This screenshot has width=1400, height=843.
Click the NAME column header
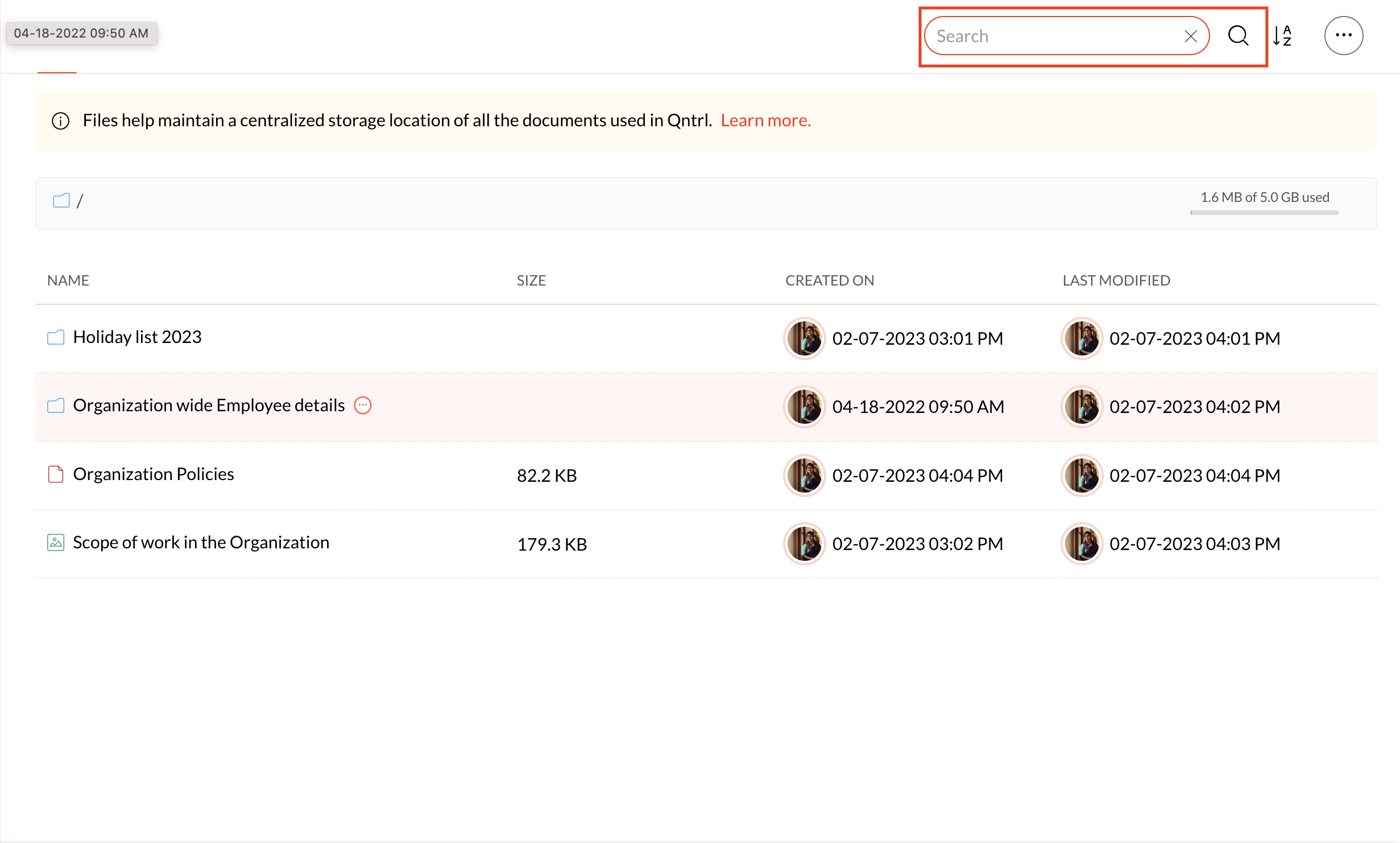coord(68,280)
